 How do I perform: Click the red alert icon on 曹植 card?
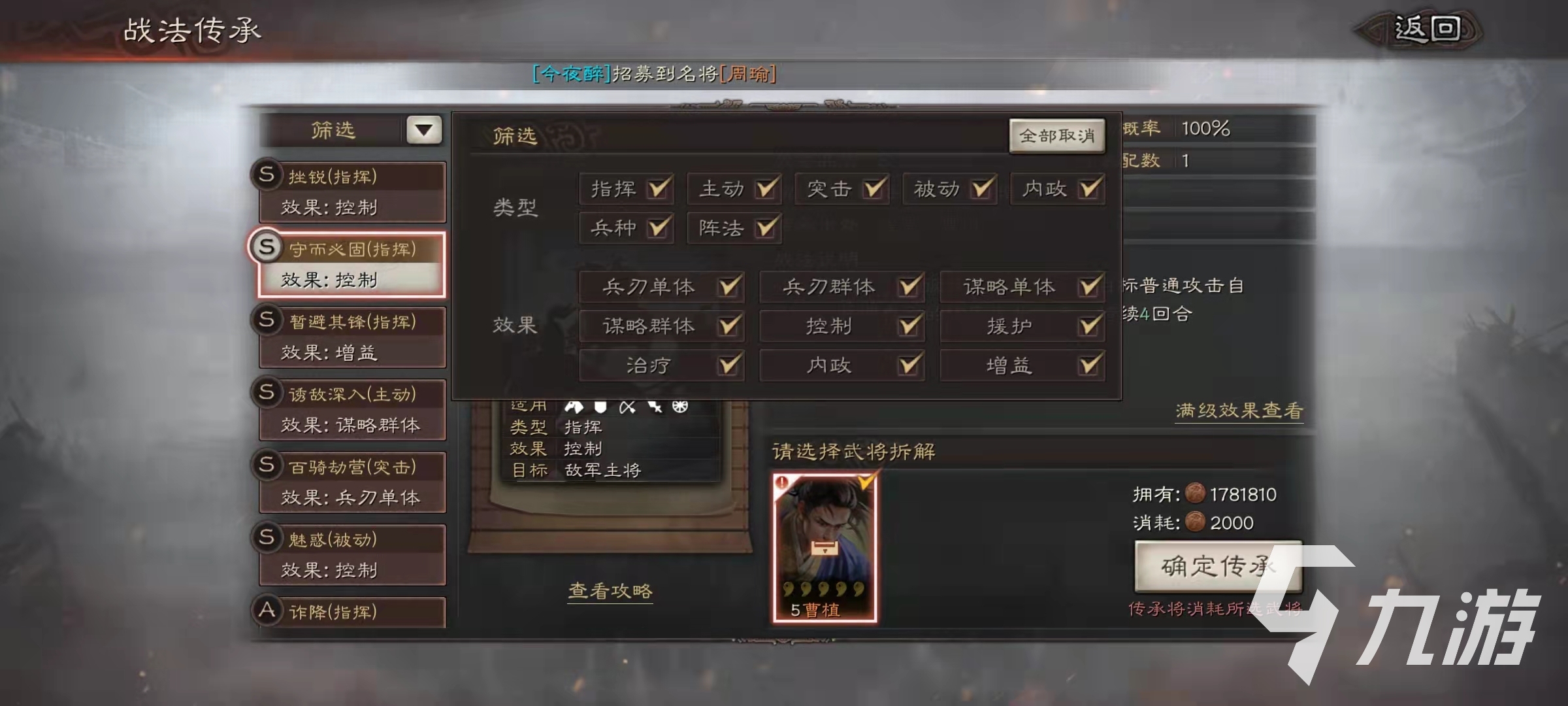click(782, 483)
